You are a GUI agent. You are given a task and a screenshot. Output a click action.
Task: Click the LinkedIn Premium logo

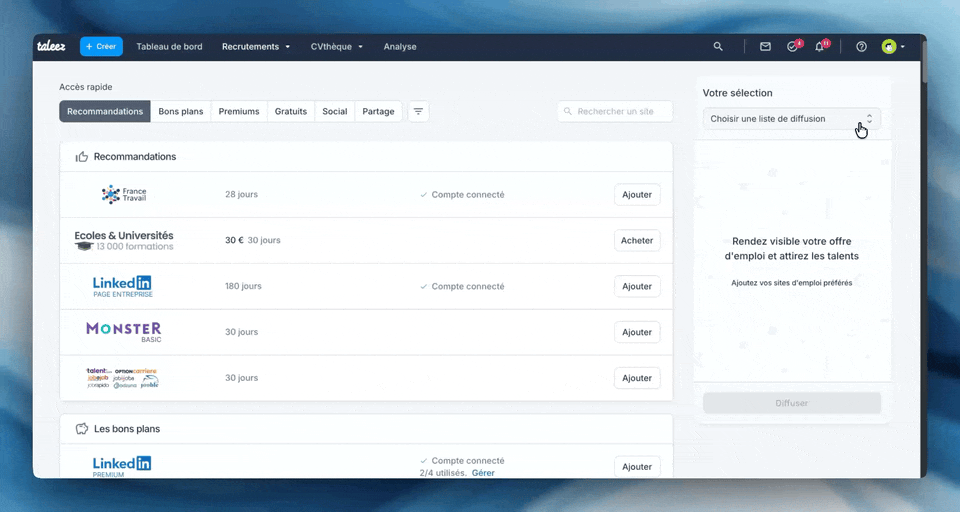[x=122, y=467]
